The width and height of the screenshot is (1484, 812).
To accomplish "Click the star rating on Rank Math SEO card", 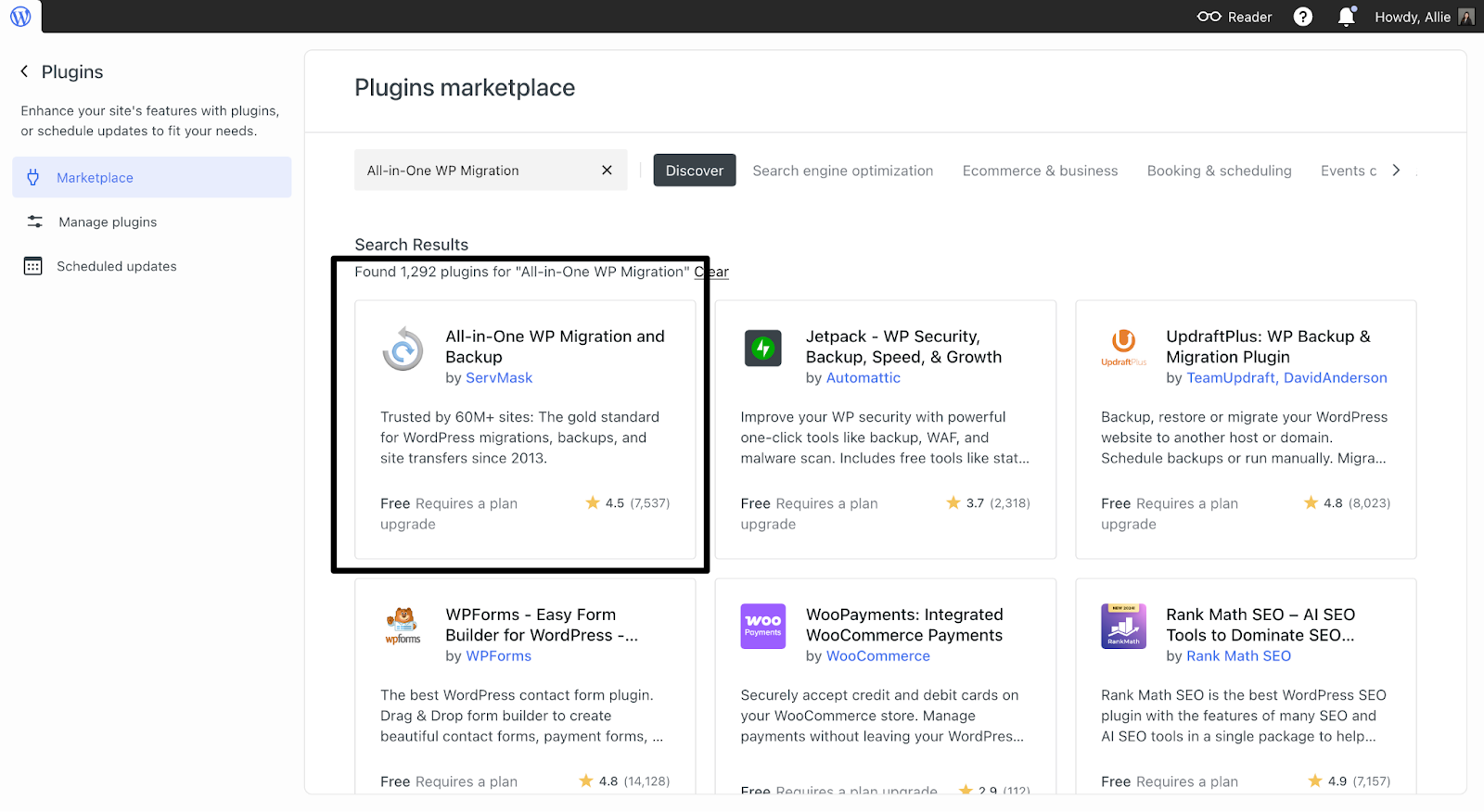I will 1349,781.
